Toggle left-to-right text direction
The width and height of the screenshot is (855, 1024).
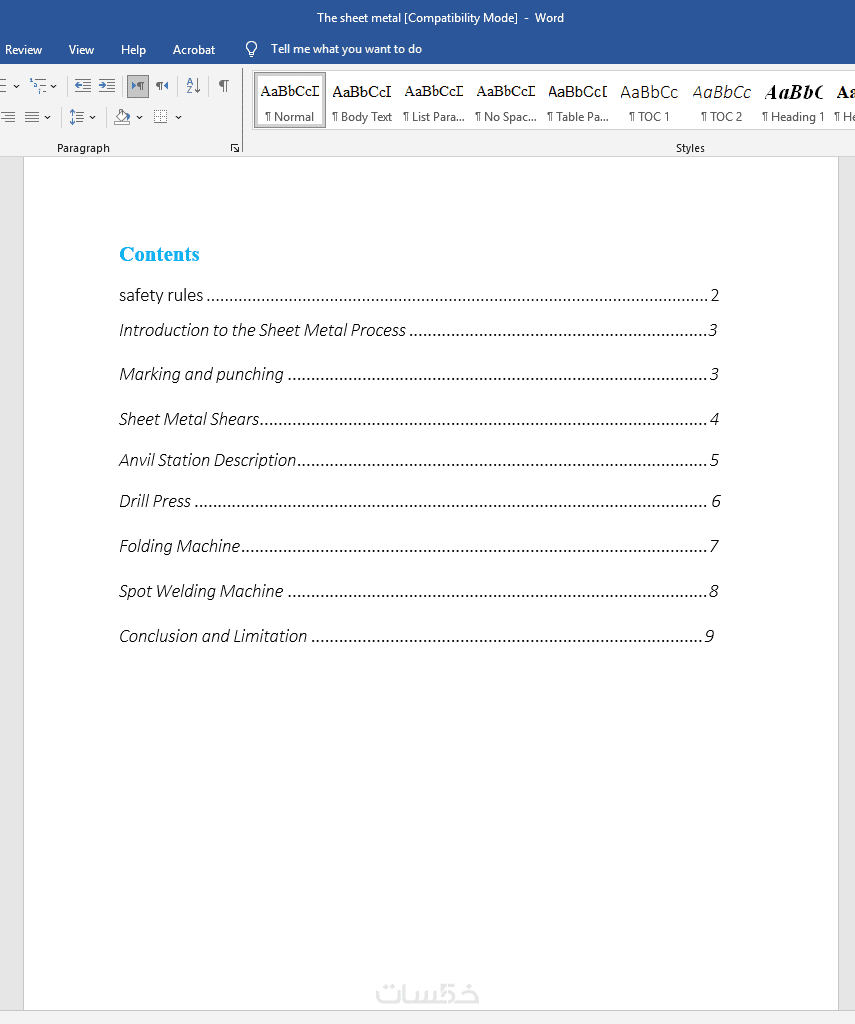tap(138, 86)
